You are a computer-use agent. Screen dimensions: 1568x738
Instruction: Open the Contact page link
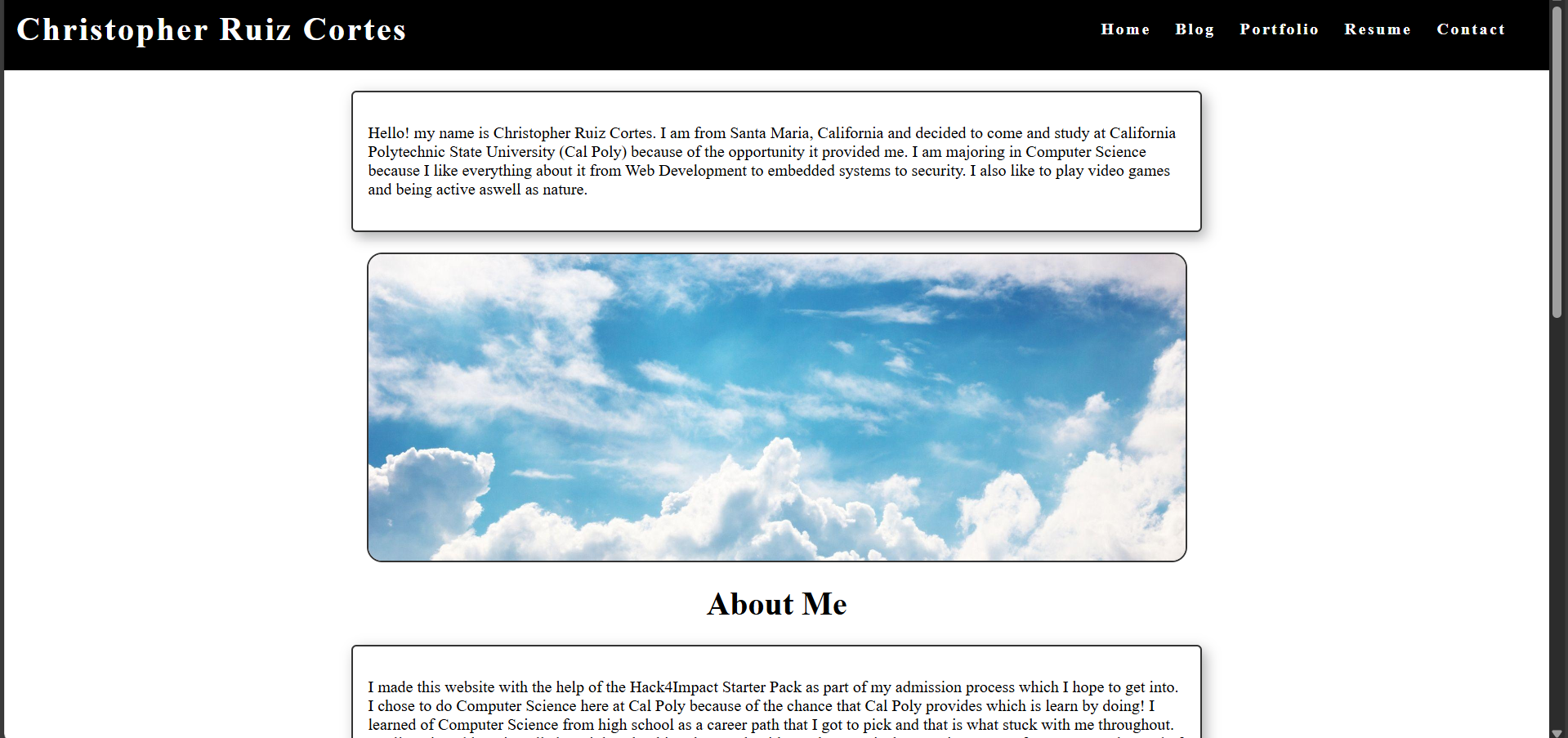1471,29
